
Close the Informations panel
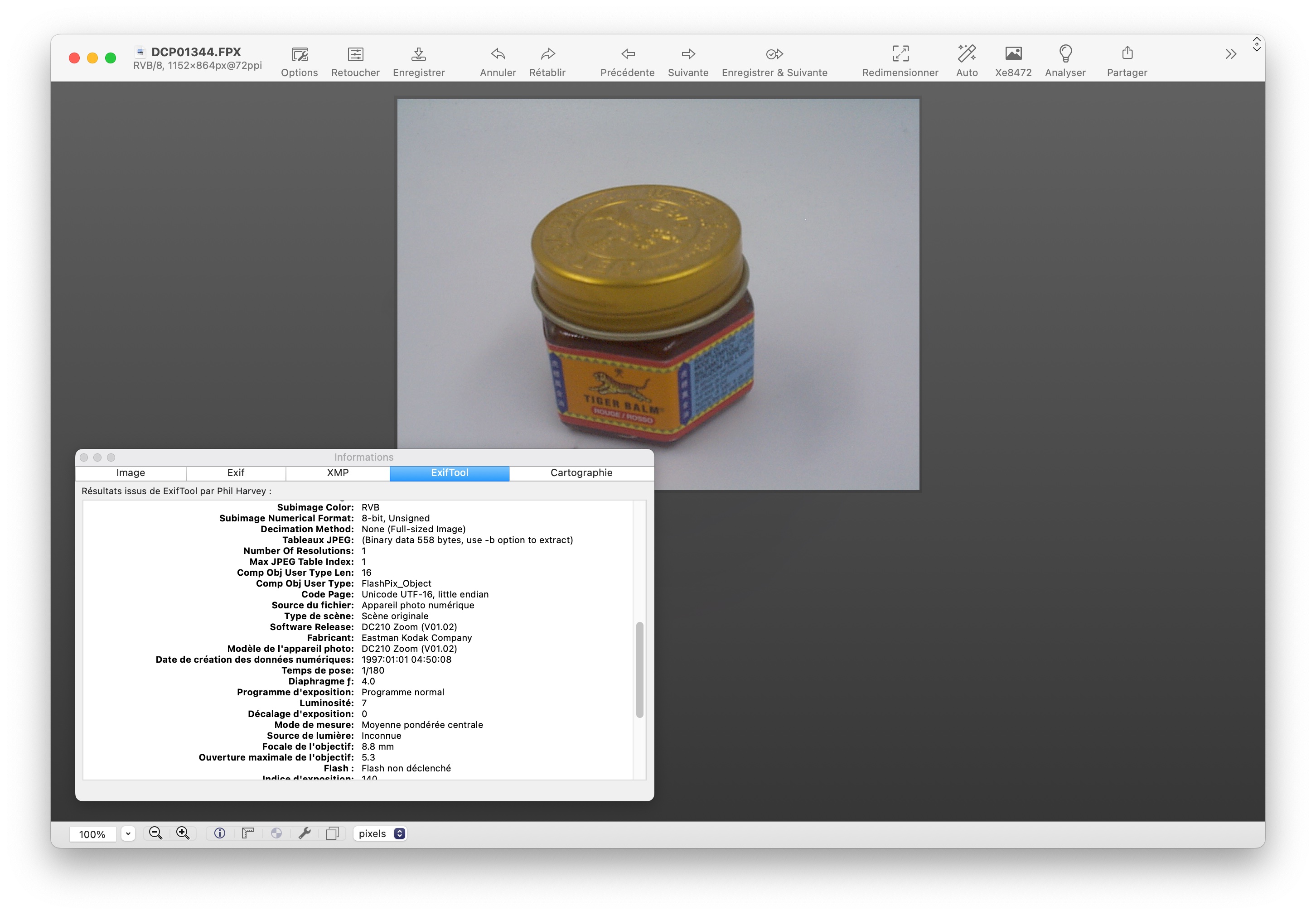click(x=84, y=457)
